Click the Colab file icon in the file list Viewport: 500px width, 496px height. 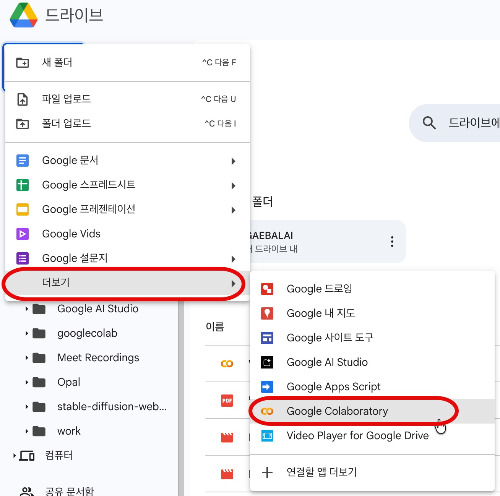227,364
